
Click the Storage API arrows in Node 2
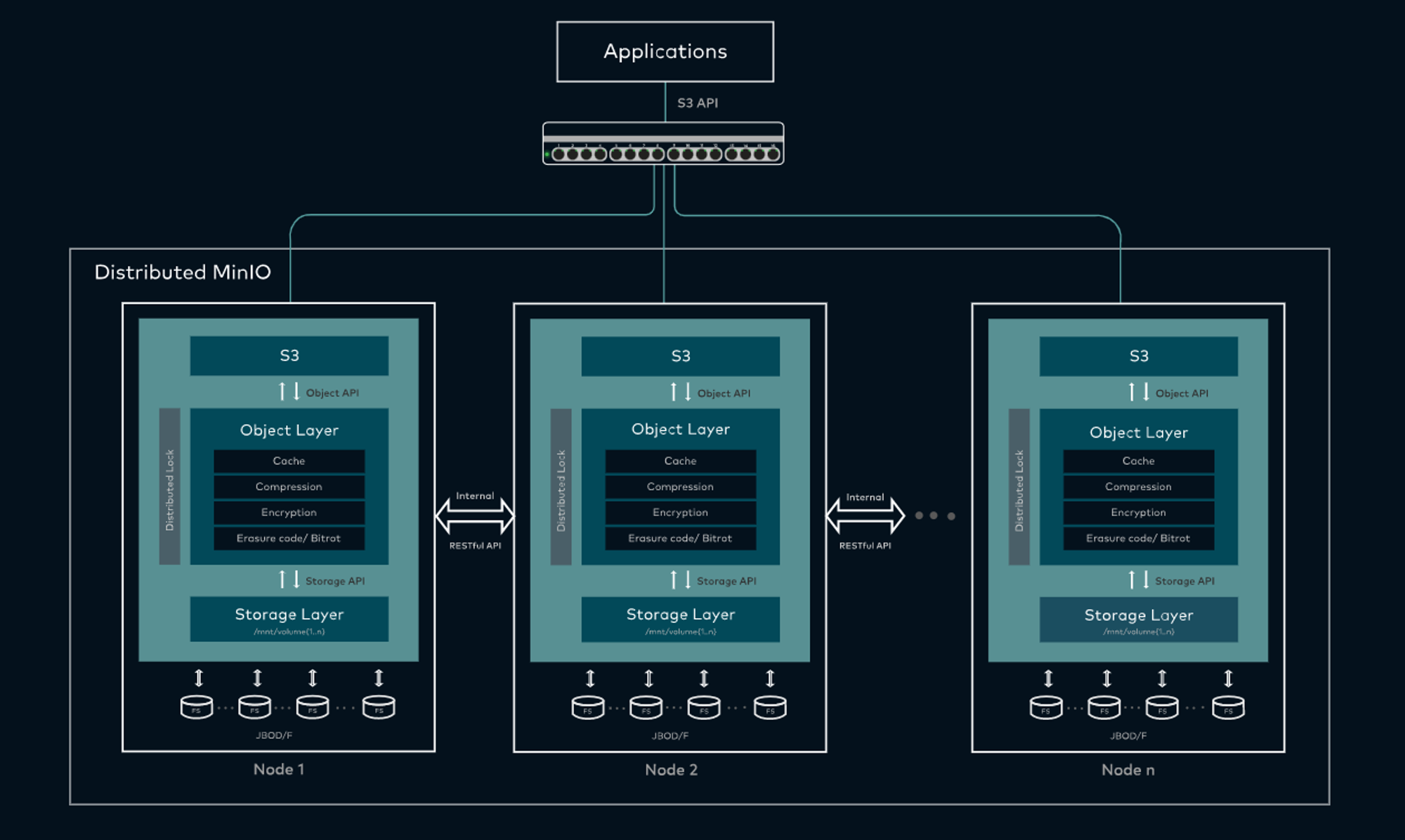(x=680, y=579)
